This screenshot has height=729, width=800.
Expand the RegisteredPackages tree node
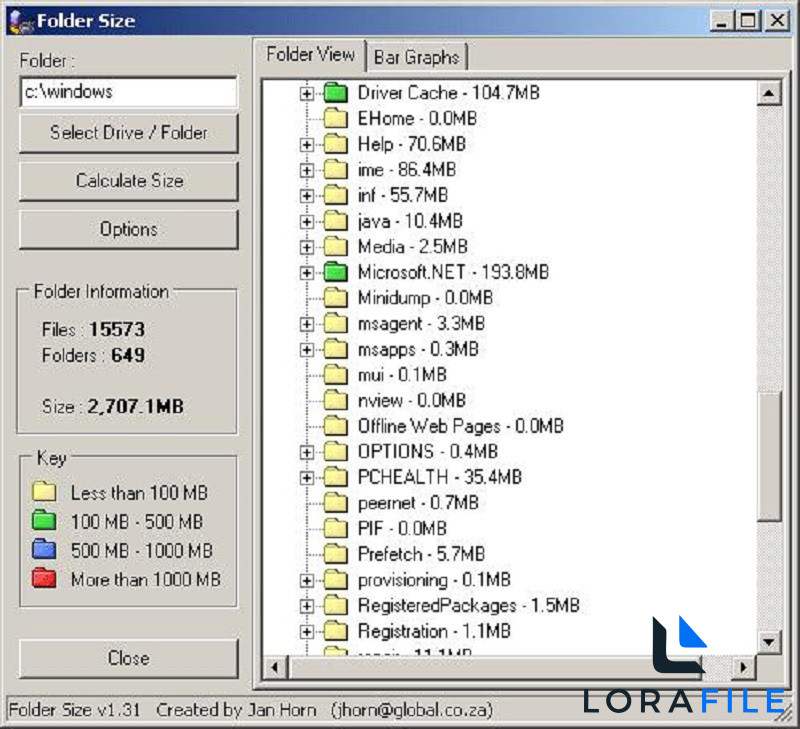pos(307,606)
